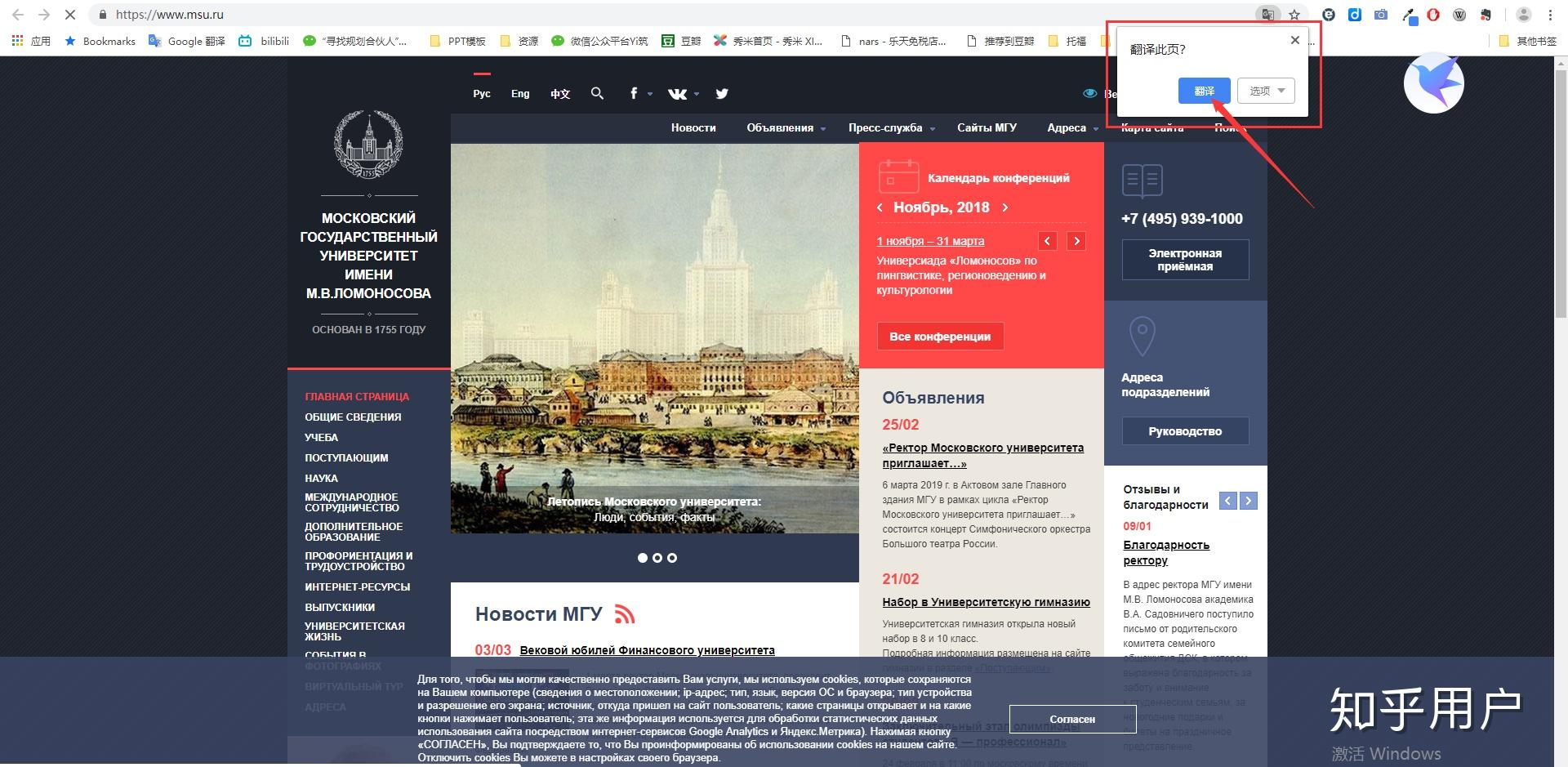Expand the Адреса menu arrow
This screenshot has height=767, width=1568.
(x=1096, y=129)
